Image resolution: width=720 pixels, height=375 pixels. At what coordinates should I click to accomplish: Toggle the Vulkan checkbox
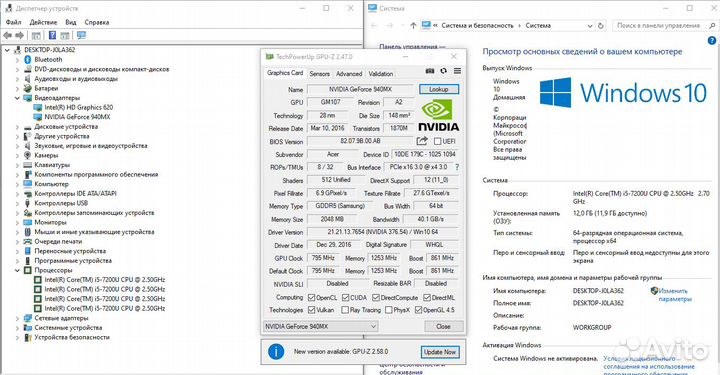[x=312, y=310]
